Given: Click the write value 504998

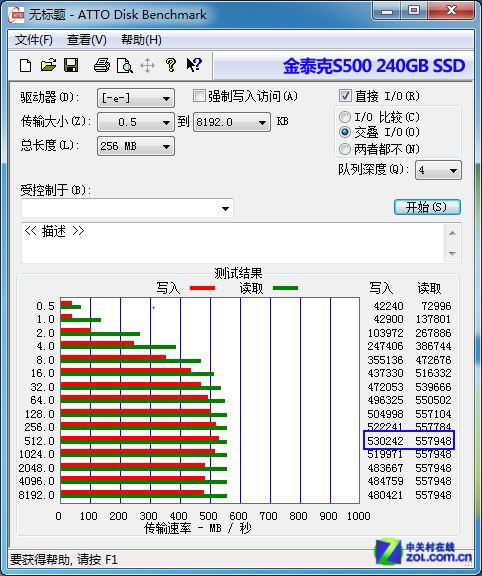Looking at the screenshot, I should (385, 414).
